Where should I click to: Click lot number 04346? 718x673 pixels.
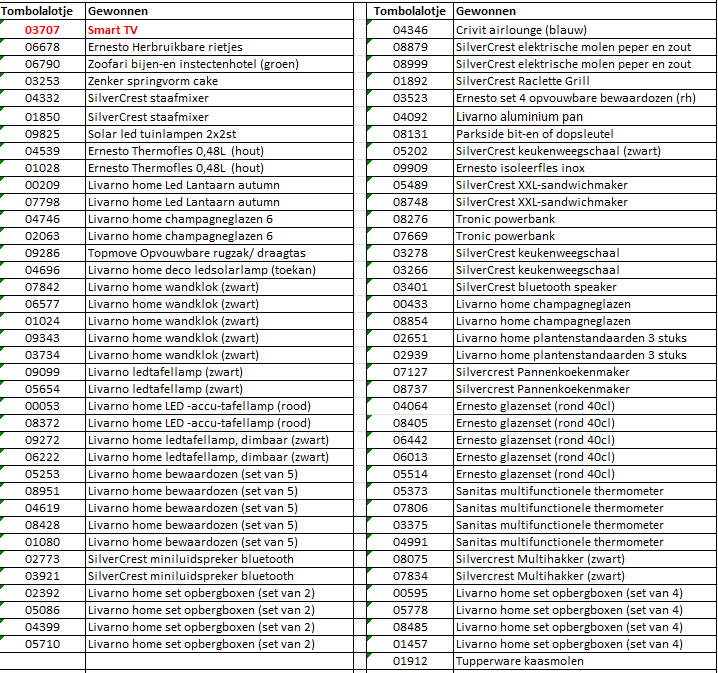[x=410, y=30]
